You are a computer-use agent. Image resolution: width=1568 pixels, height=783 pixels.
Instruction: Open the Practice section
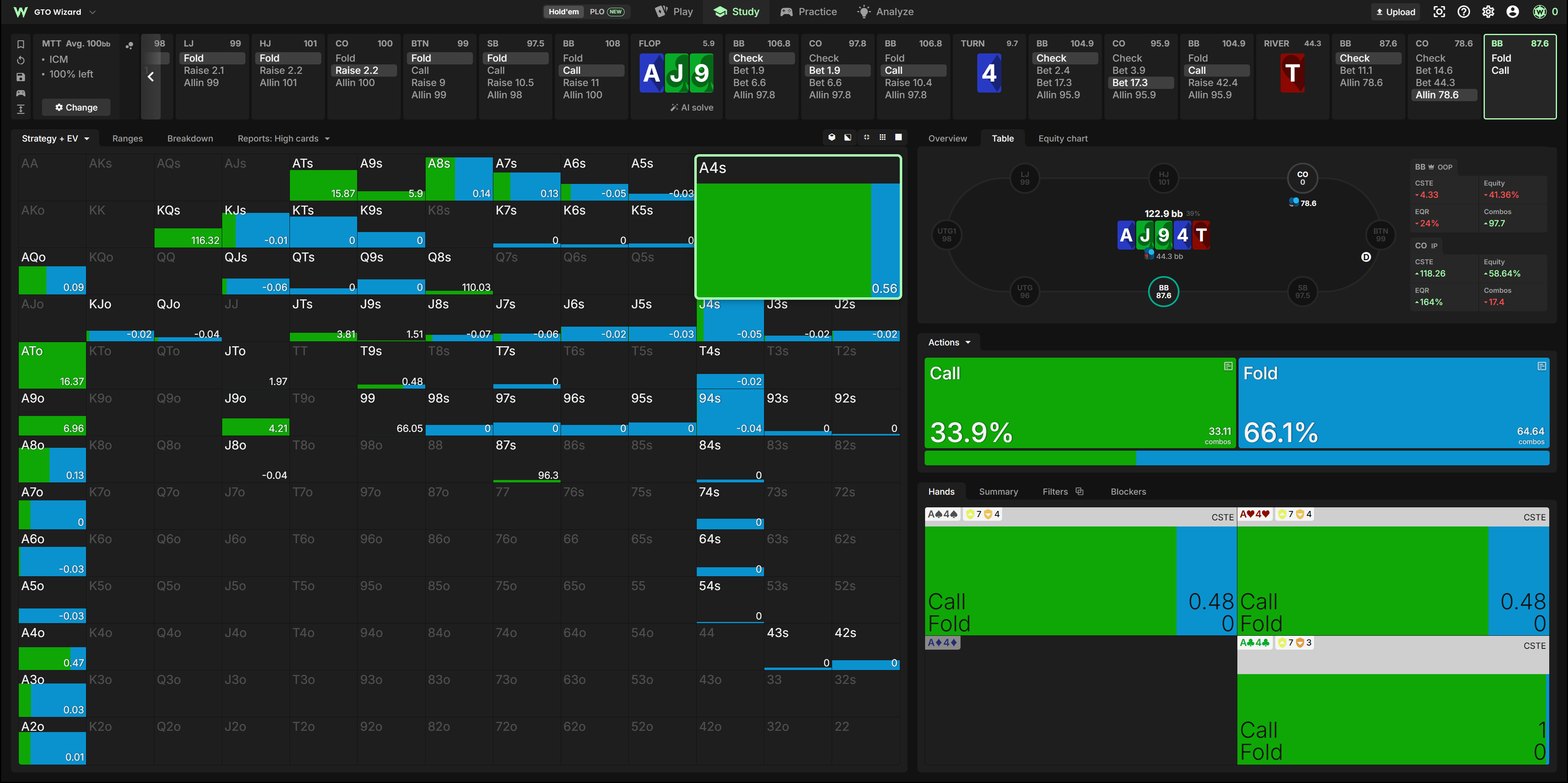(x=808, y=11)
